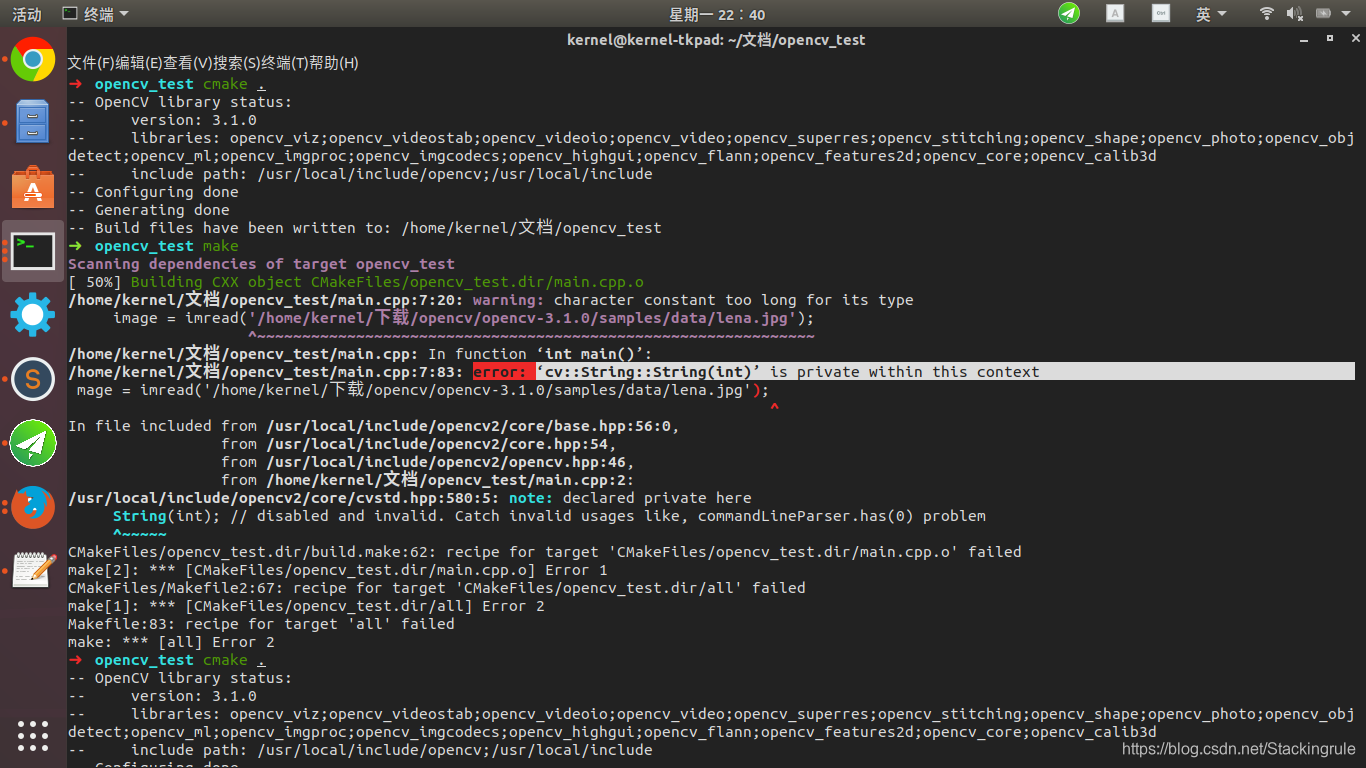Open 英 input method dropdown
This screenshot has width=1366, height=768.
(x=1212, y=13)
